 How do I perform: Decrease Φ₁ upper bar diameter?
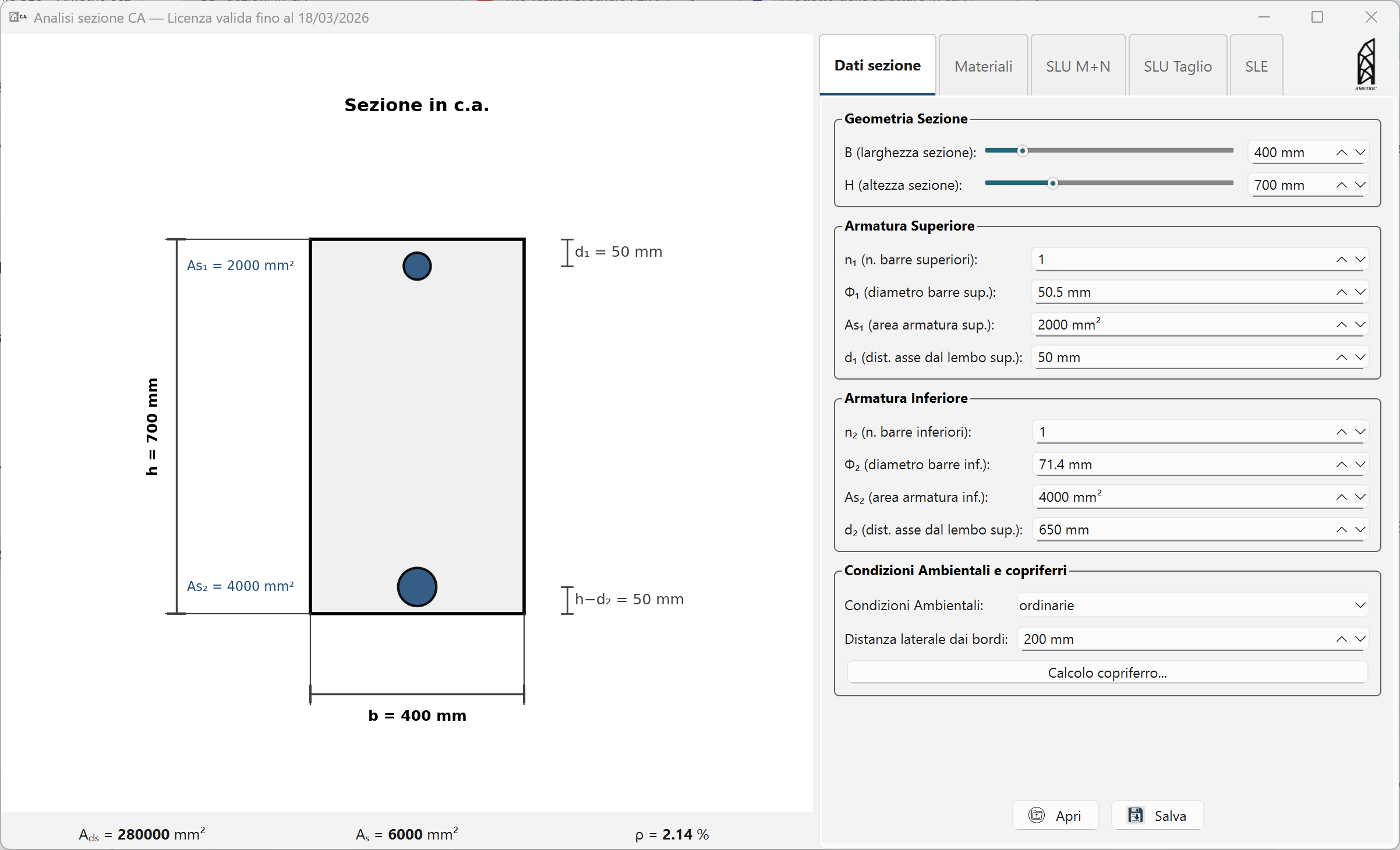[x=1360, y=292]
